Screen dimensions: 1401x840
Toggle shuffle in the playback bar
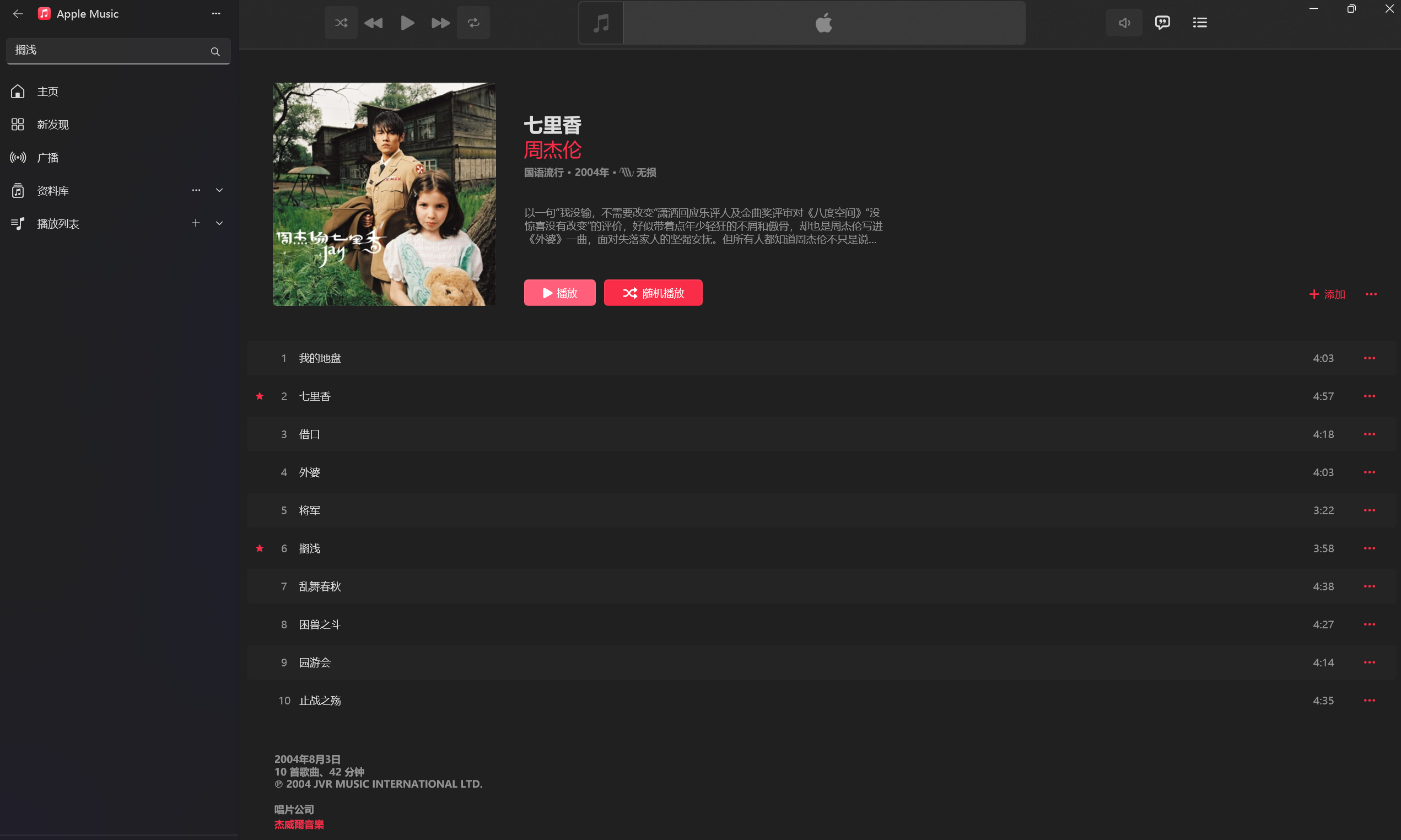[x=341, y=23]
